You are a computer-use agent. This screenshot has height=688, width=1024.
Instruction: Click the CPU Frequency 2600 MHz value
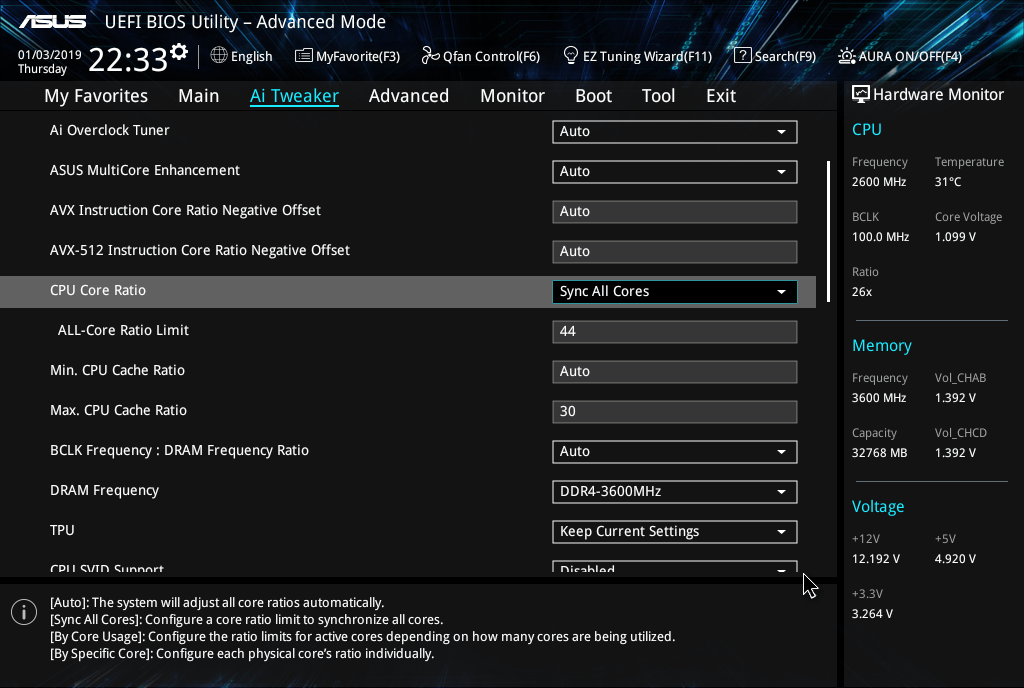tap(879, 182)
